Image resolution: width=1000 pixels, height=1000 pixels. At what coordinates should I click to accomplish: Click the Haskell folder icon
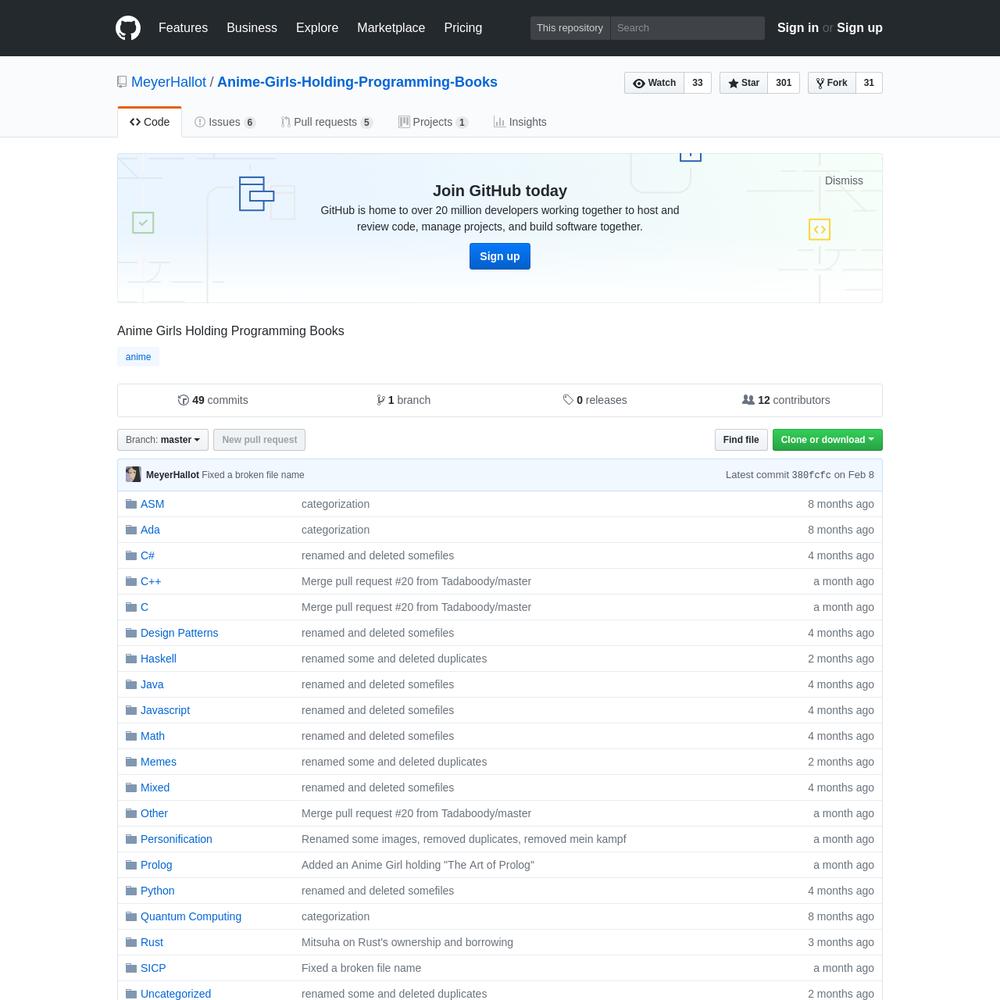[131, 659]
